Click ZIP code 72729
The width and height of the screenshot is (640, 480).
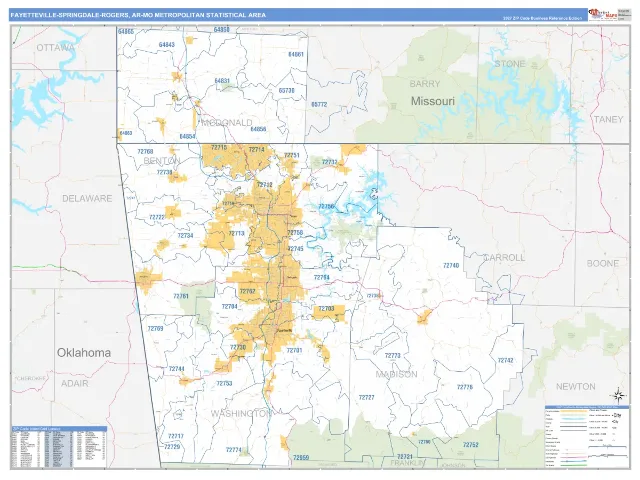(x=172, y=447)
